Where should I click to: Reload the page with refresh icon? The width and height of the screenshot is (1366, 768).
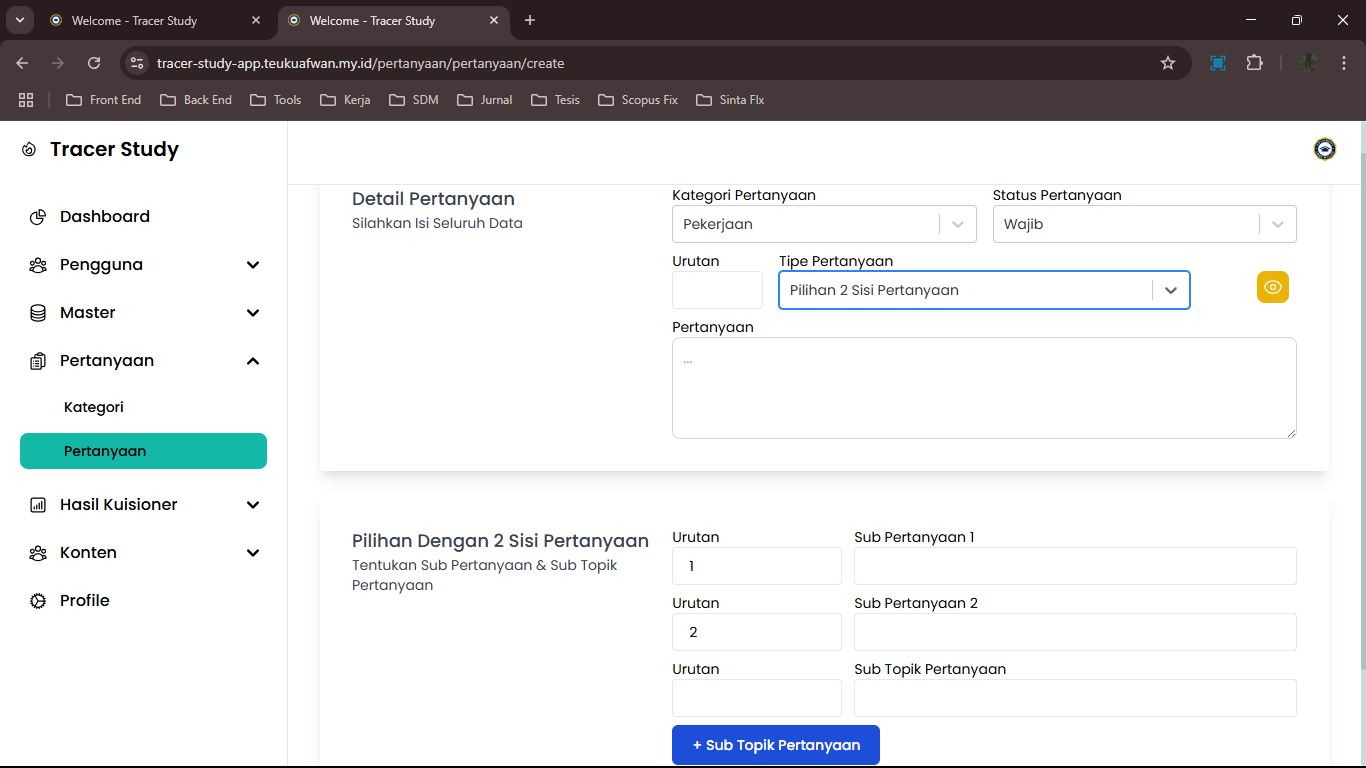pos(94,63)
